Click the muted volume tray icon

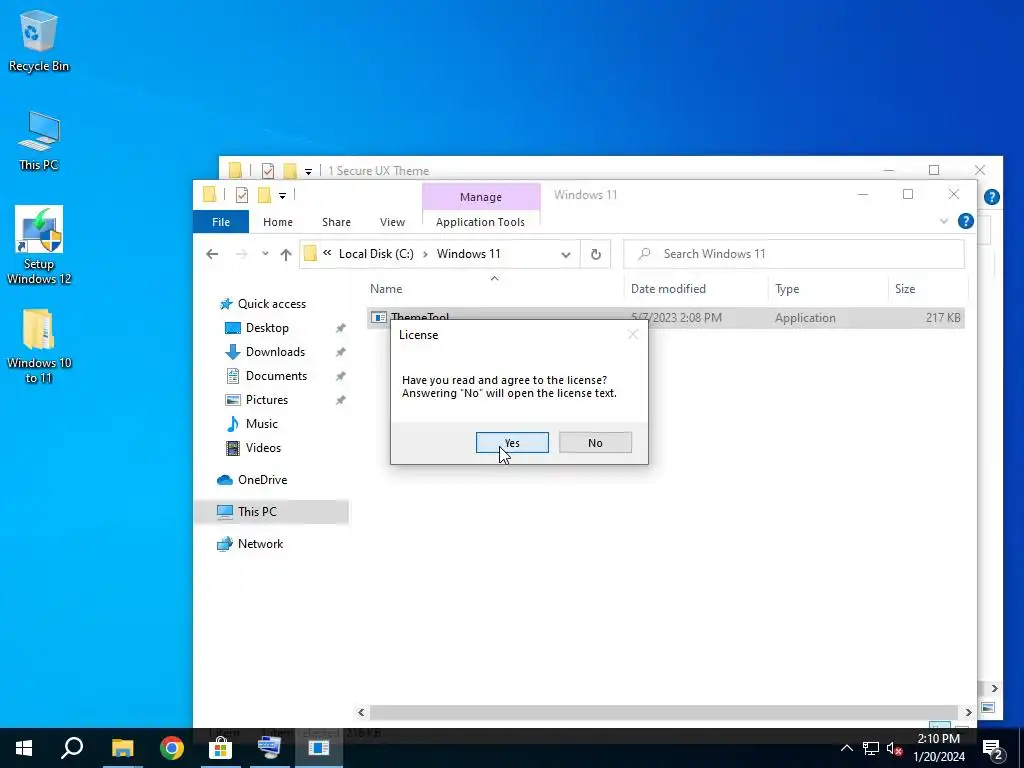[895, 748]
